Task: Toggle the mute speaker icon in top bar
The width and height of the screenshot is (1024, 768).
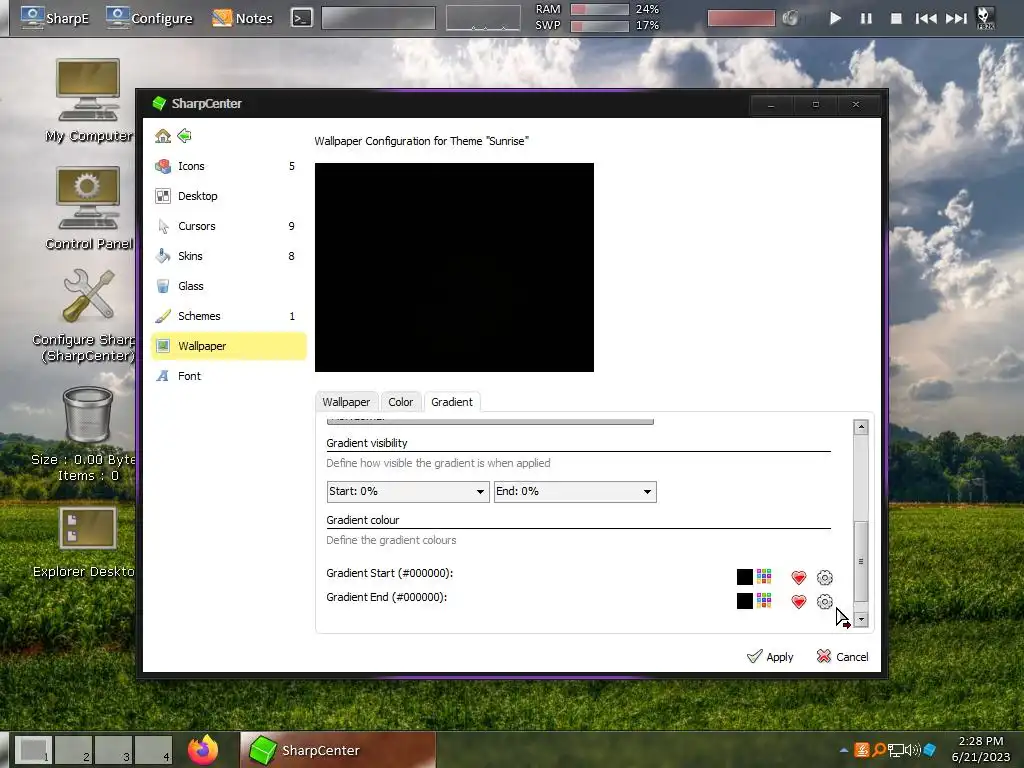Action: [790, 18]
